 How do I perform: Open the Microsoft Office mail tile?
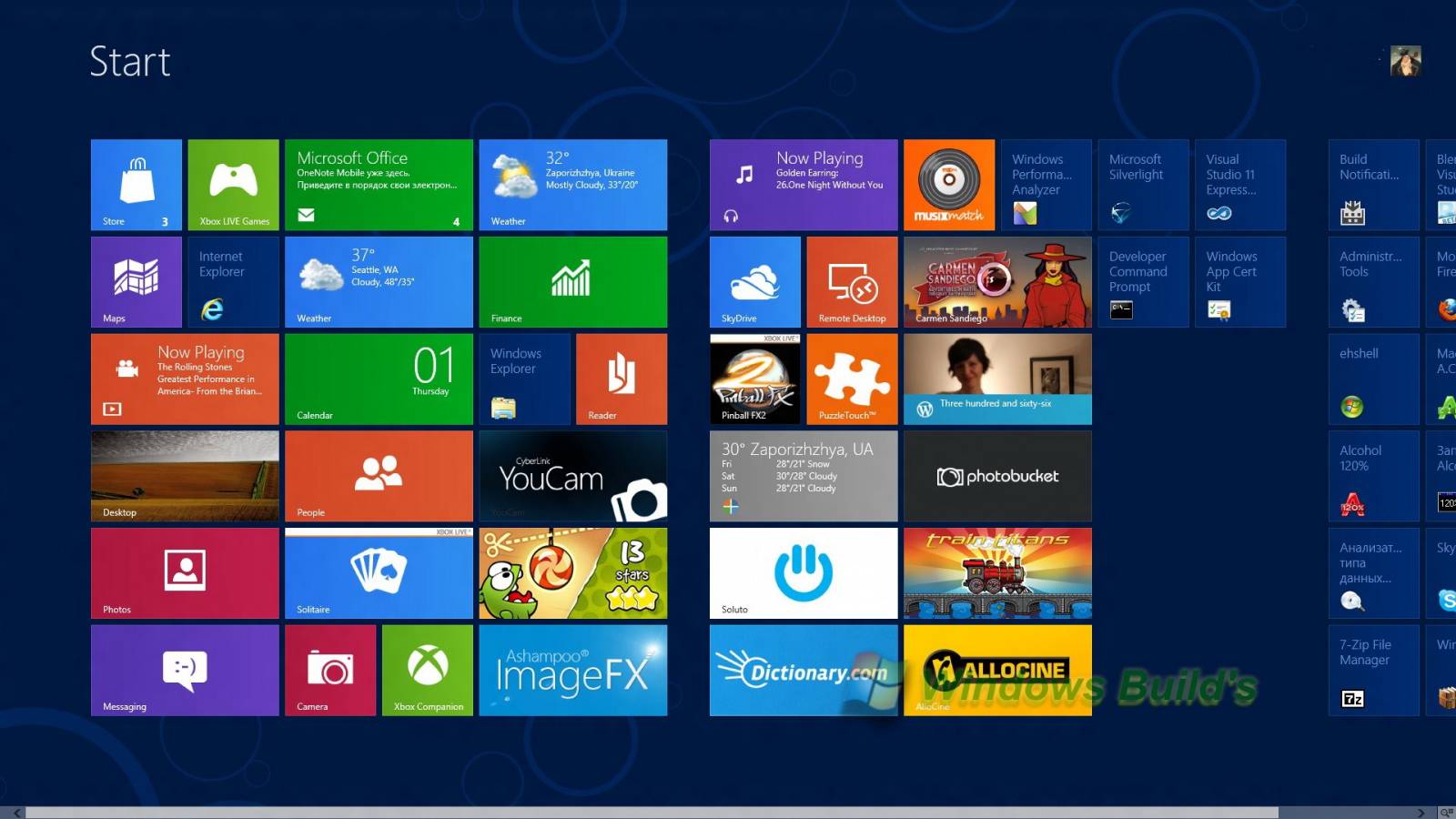(379, 185)
